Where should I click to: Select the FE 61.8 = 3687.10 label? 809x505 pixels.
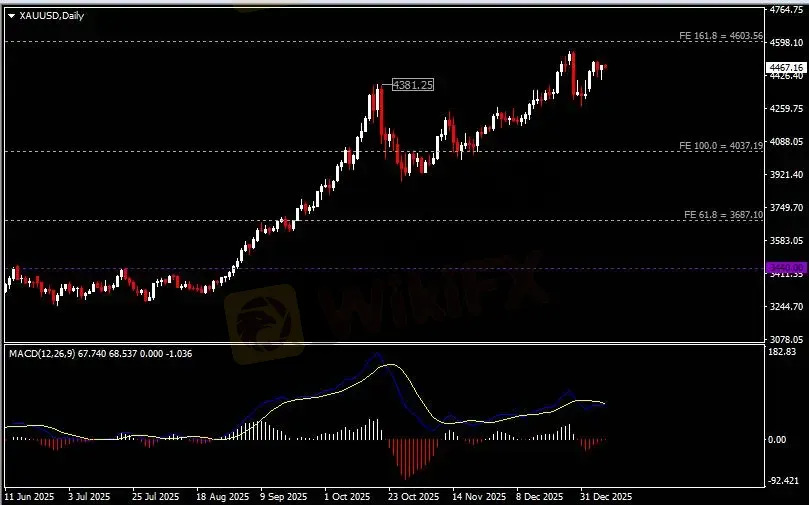coord(723,215)
